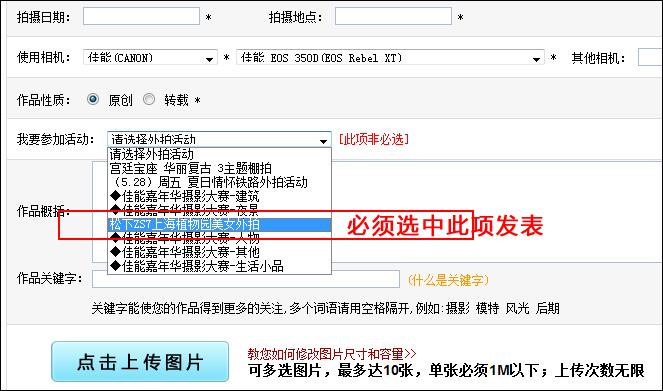Click the 作品关键字 keyword input field
This screenshot has height=391, width=663.
(246, 279)
